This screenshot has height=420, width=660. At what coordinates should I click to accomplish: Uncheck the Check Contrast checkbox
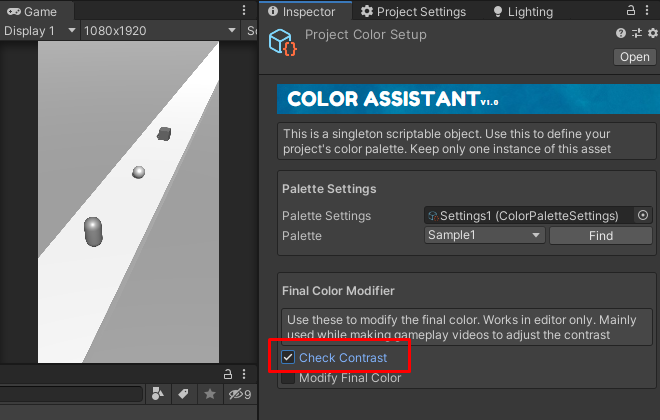click(288, 357)
